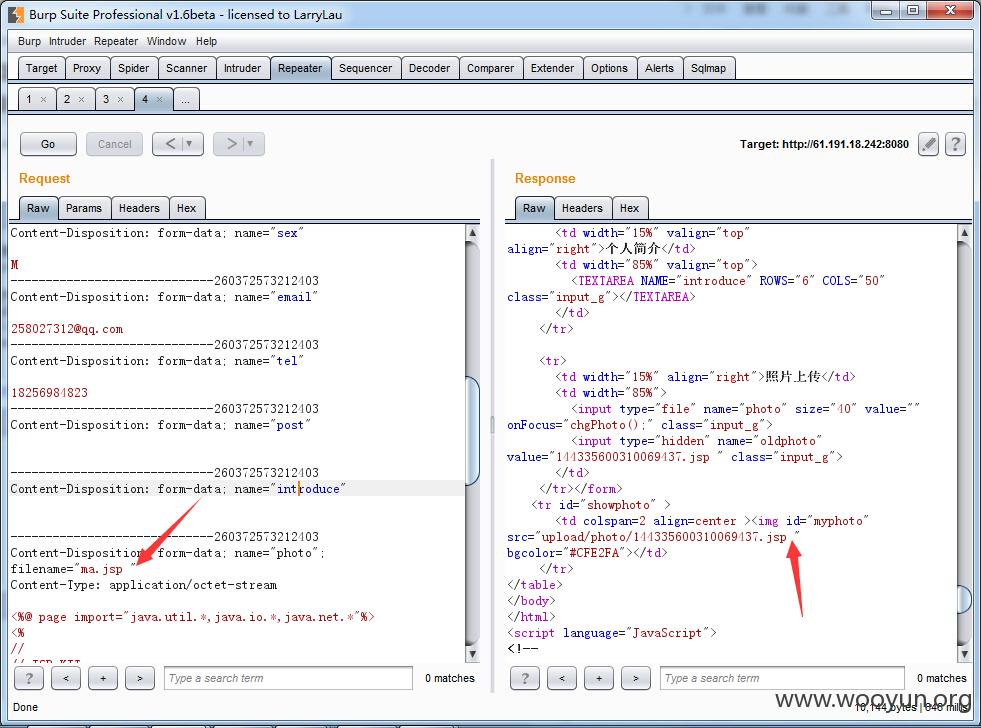Go back to previous request

point(169,144)
